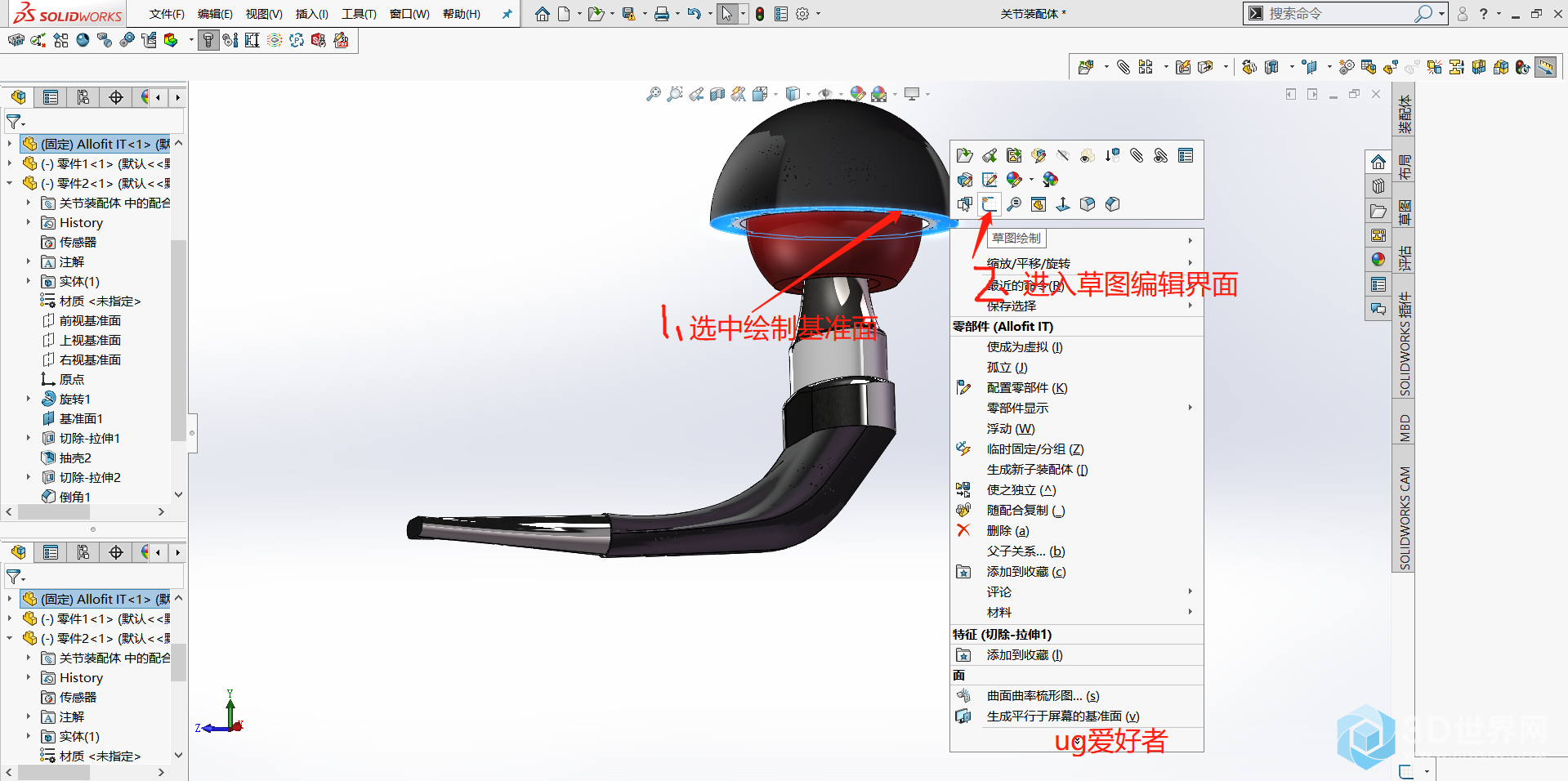Viewport: 1568px width, 781px height.
Task: Click Smart Fasteners bolt icon in toolbar
Action: click(x=208, y=40)
